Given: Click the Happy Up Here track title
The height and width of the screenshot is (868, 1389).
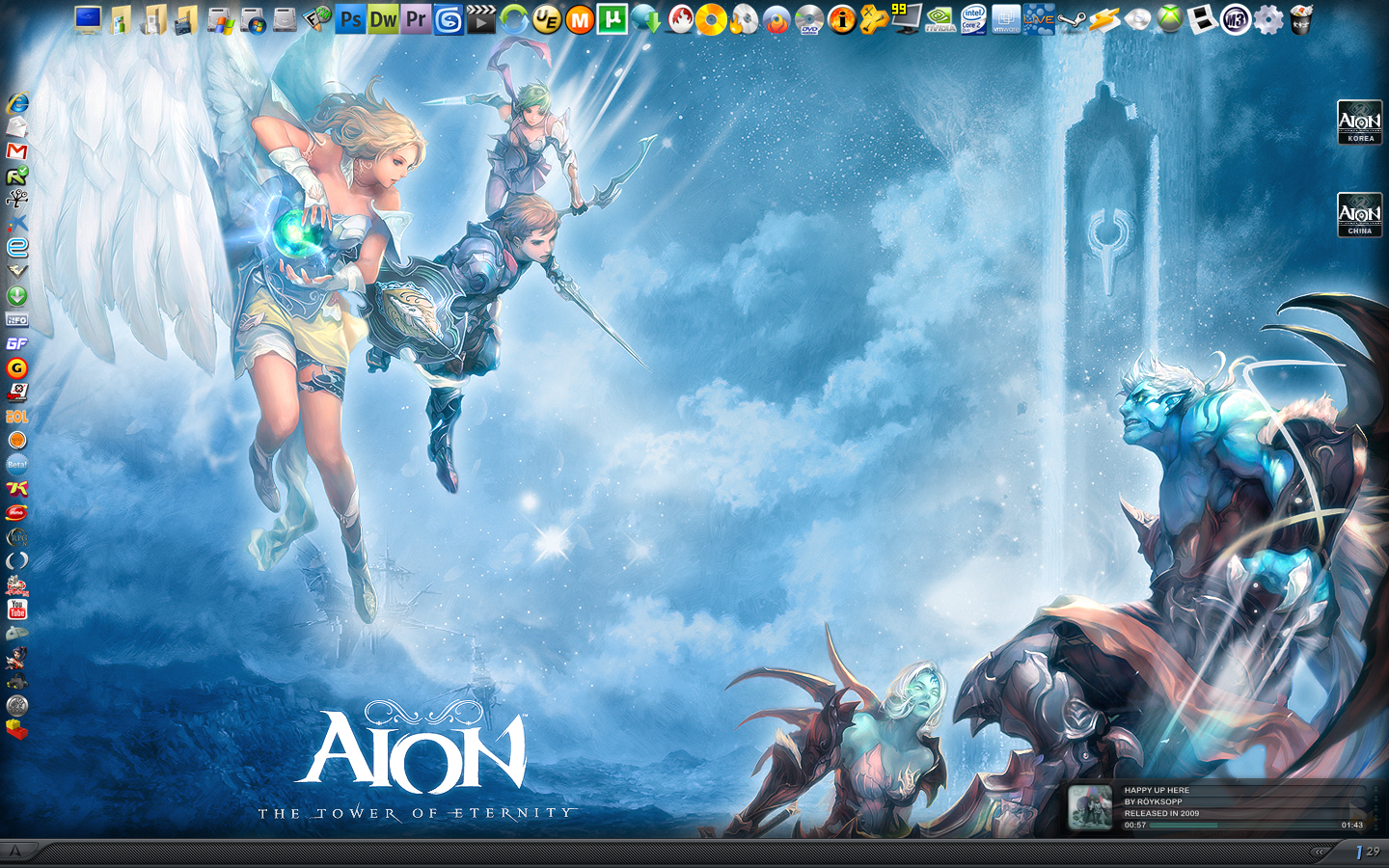Looking at the screenshot, I should pos(1157,790).
